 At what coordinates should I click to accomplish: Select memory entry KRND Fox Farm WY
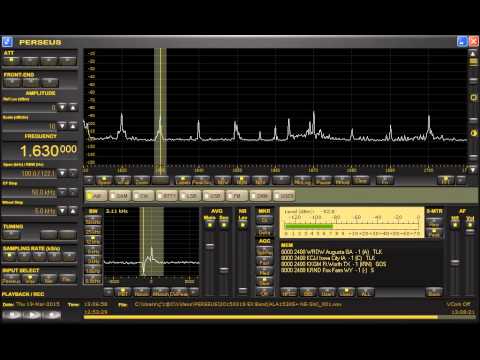pyautogui.click(x=327, y=270)
